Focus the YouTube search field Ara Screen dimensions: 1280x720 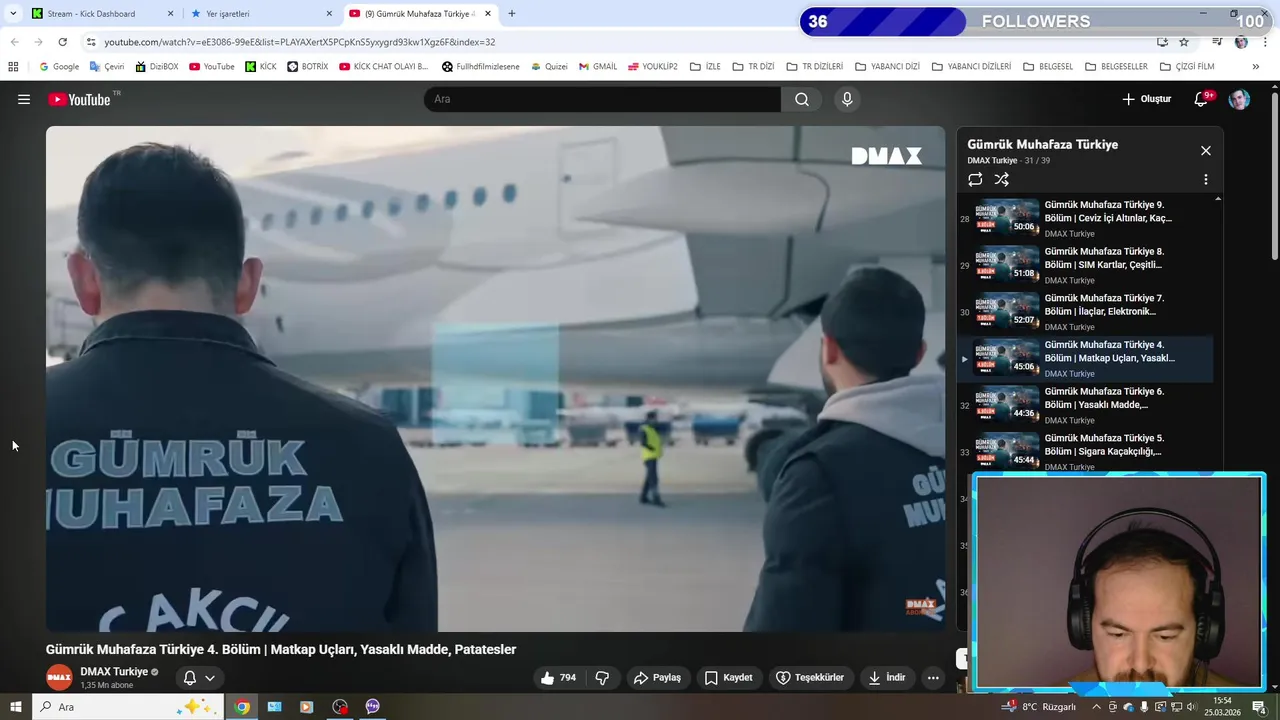tap(602, 99)
